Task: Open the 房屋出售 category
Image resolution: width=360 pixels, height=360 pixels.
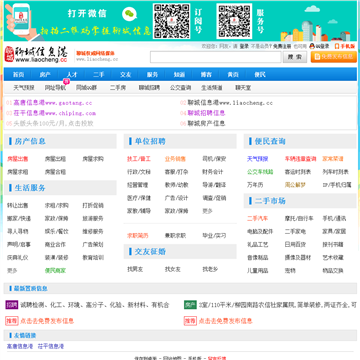Action: click(18, 159)
